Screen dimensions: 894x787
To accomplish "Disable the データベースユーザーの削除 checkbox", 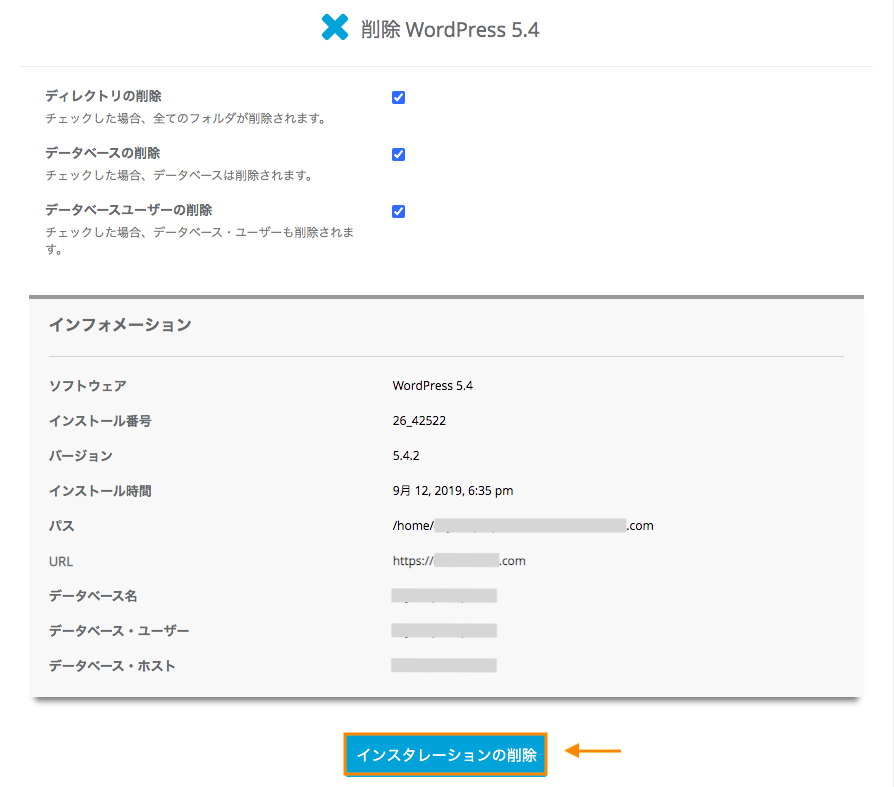I will (x=399, y=212).
